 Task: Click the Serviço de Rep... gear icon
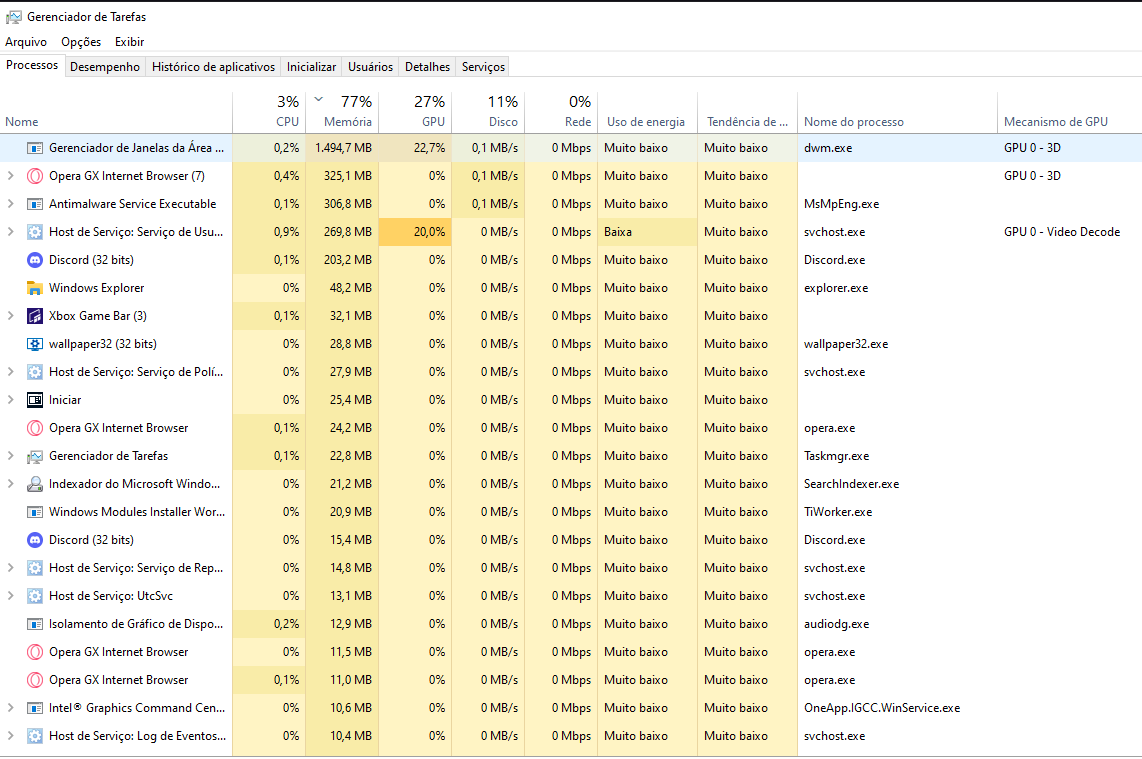coord(34,568)
